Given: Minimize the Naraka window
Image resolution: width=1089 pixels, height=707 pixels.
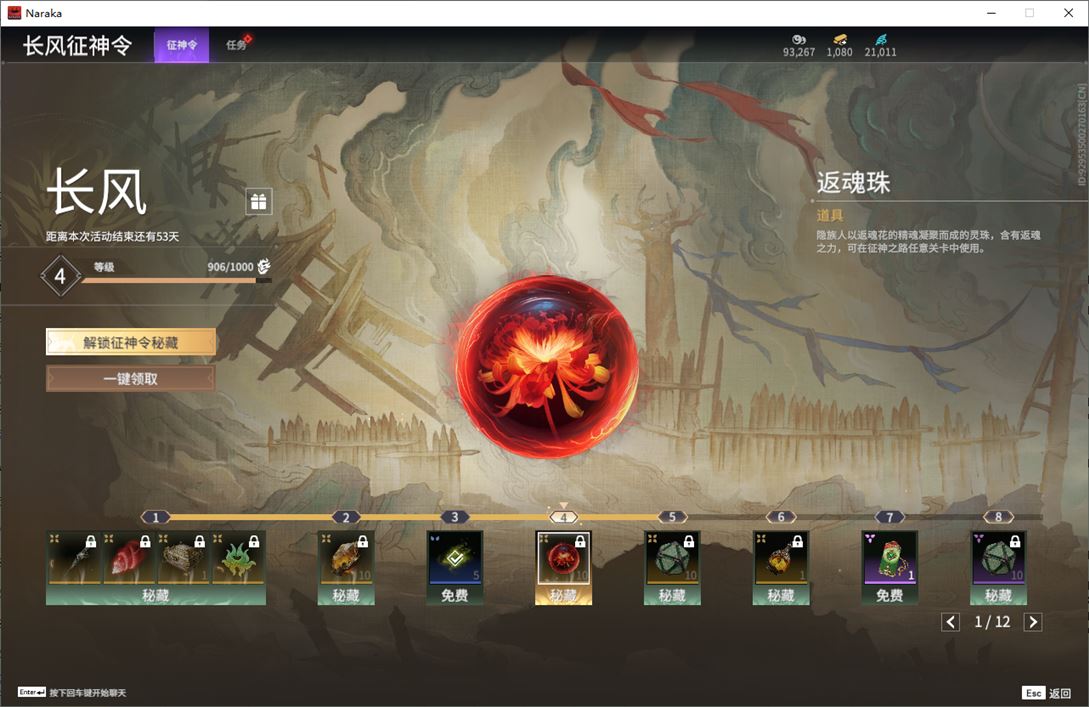Looking at the screenshot, I should point(991,13).
